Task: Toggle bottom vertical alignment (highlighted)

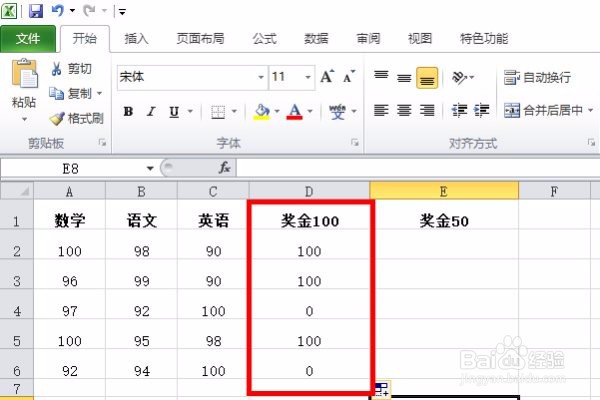Action: point(427,78)
